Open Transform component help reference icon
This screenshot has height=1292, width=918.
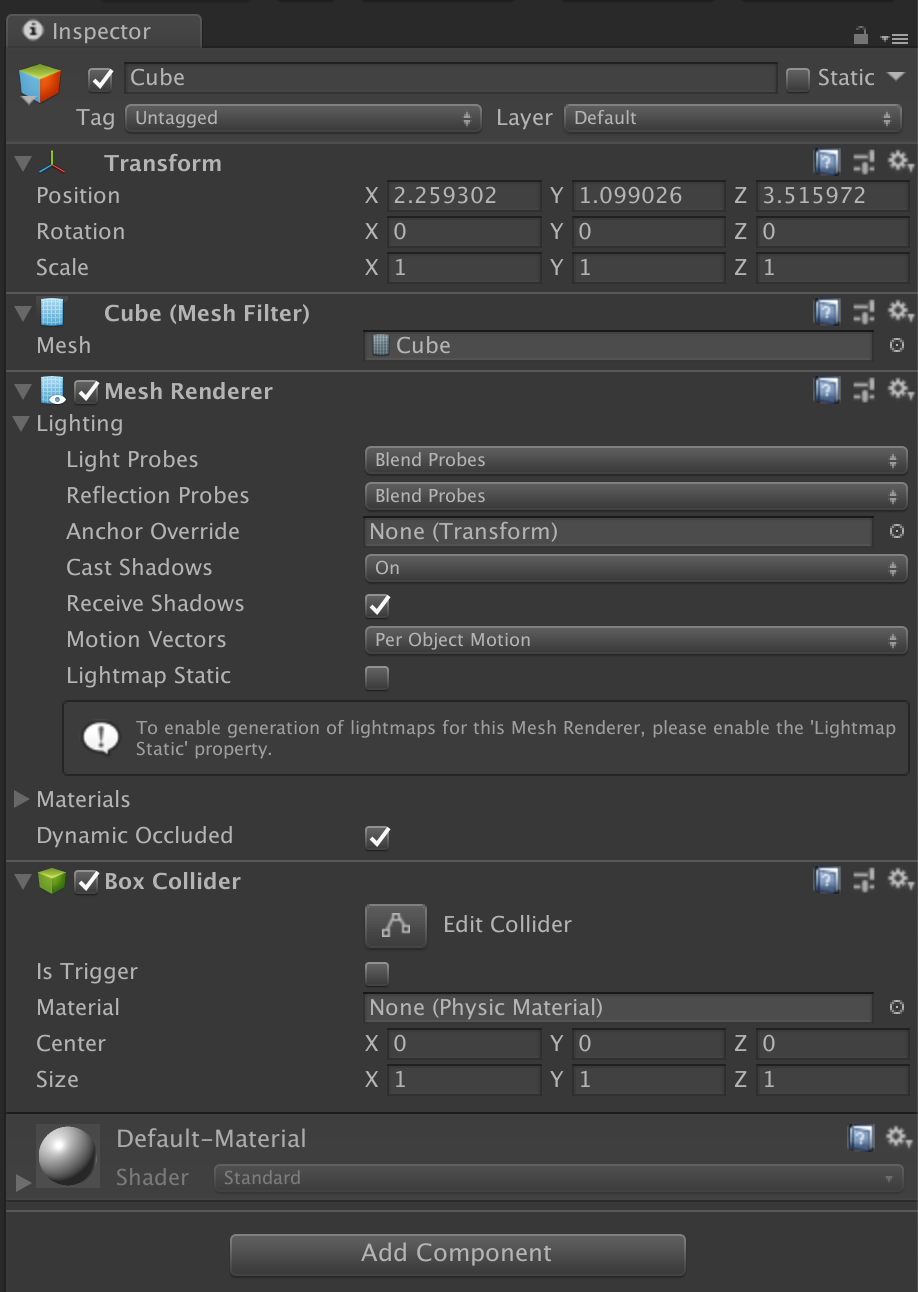[827, 162]
